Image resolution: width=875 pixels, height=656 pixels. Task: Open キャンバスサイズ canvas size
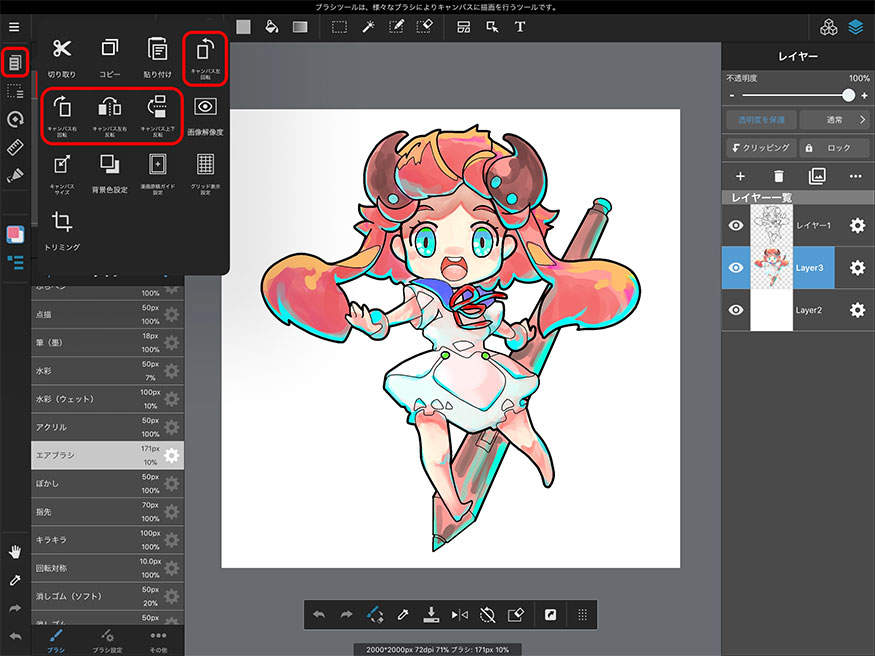(x=62, y=174)
